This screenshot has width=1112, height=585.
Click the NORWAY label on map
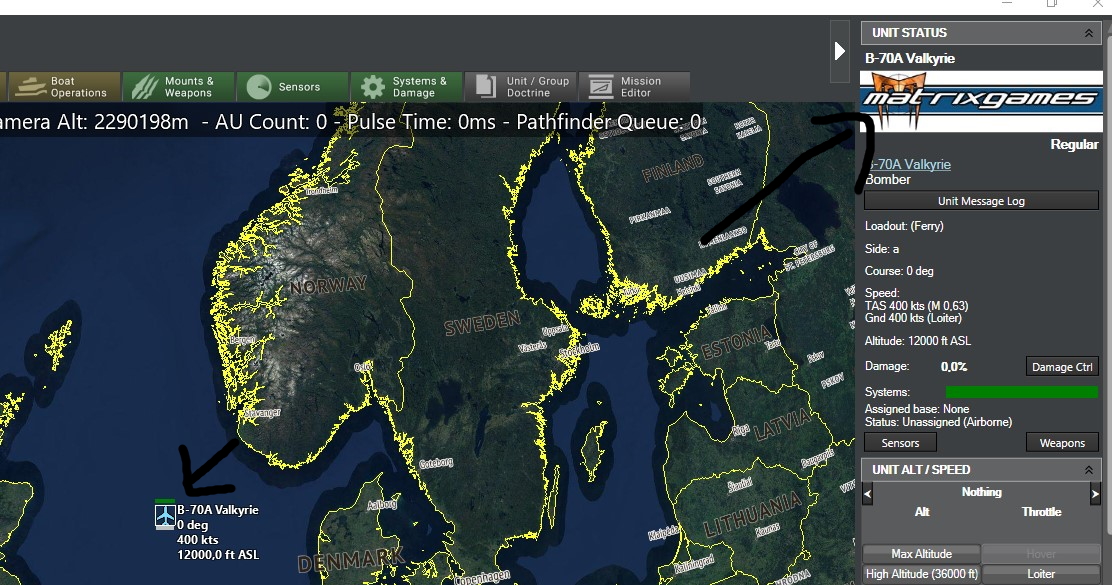tap(328, 286)
